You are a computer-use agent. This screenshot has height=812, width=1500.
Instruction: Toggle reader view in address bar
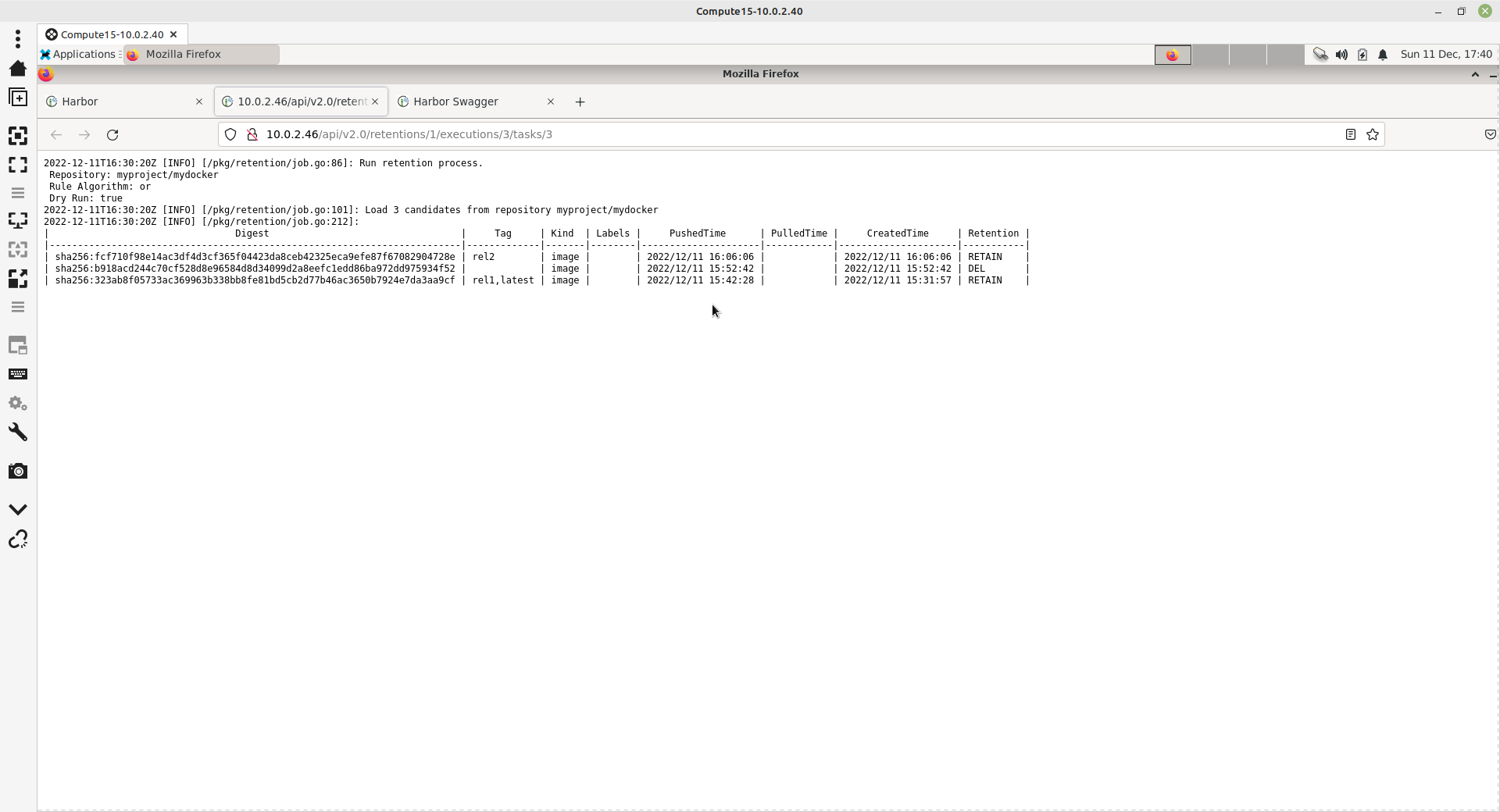(1350, 134)
